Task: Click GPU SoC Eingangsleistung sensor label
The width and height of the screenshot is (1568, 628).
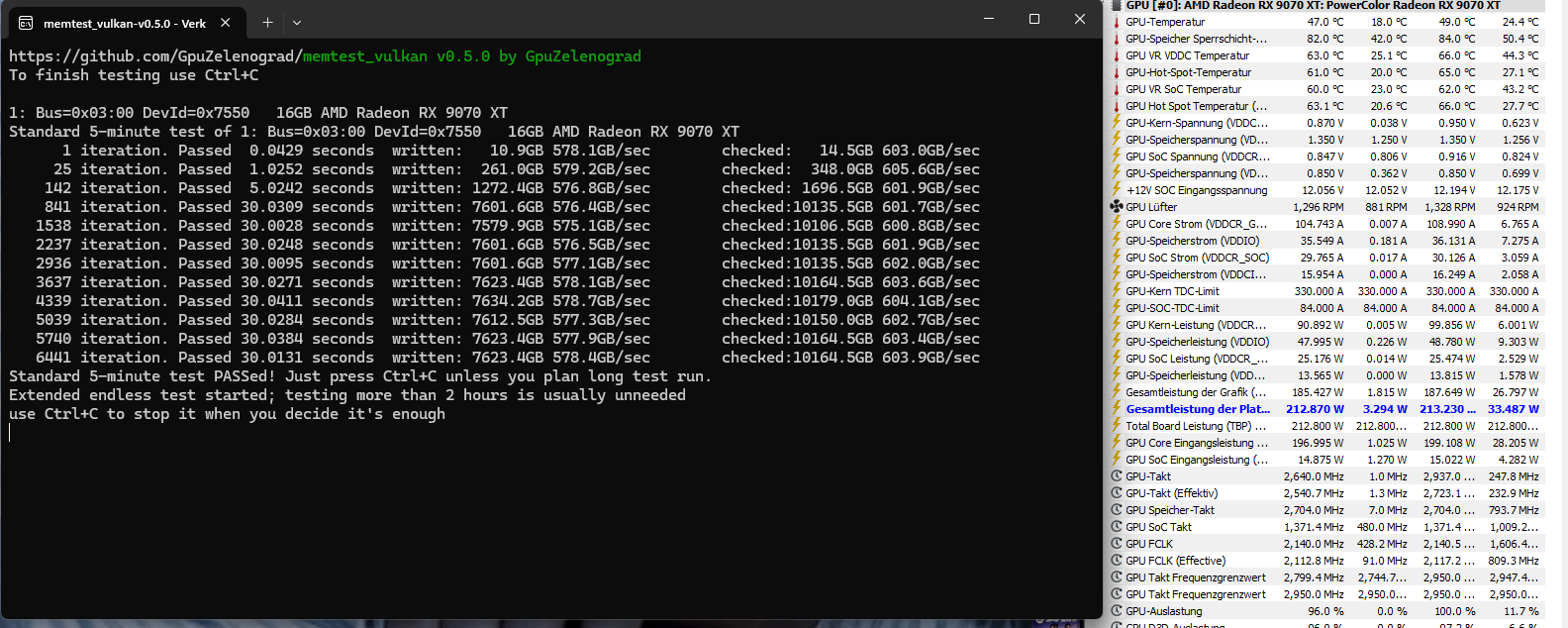Action: tap(1196, 460)
